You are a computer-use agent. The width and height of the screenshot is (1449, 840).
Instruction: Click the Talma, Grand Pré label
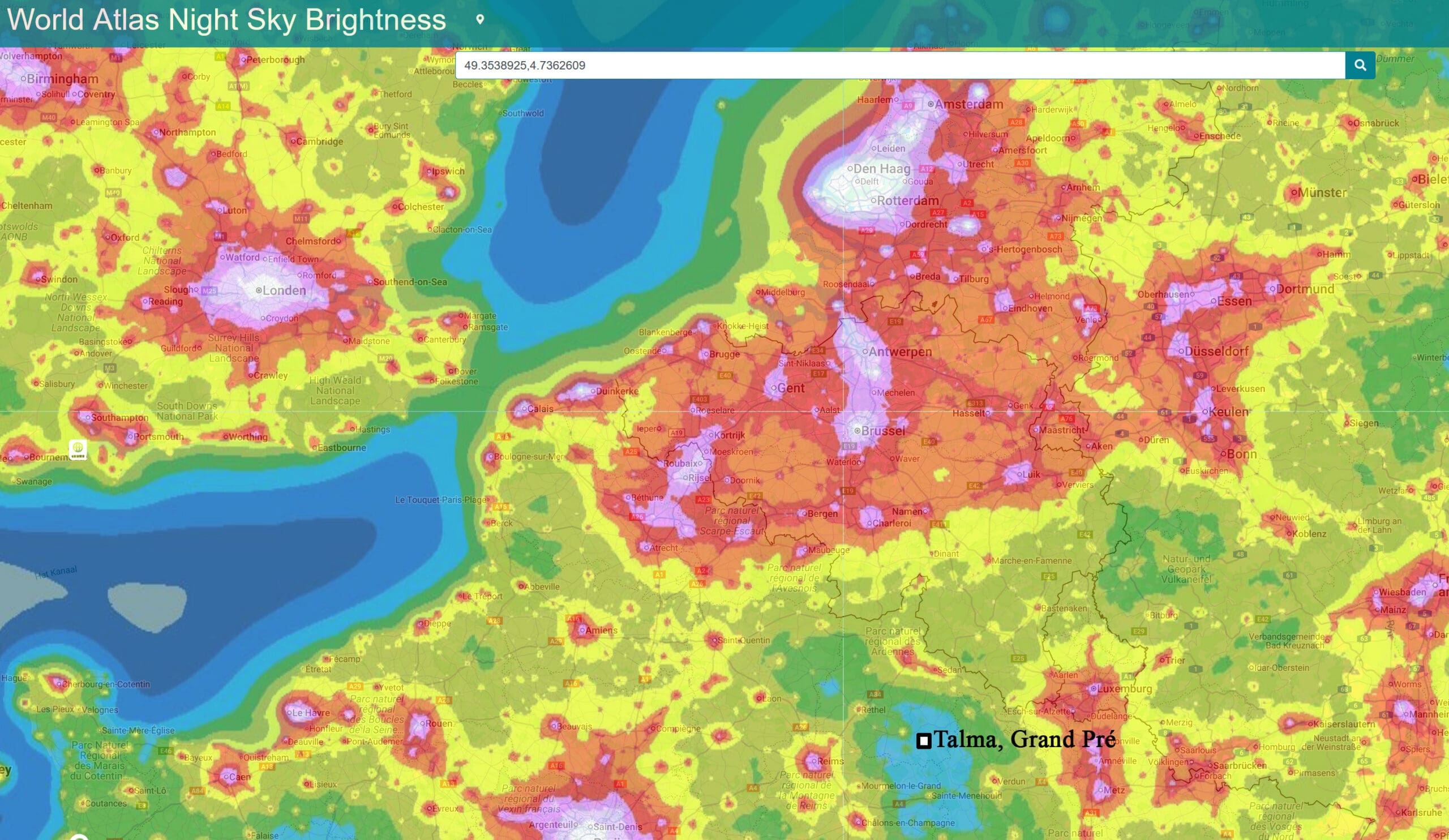(1024, 739)
